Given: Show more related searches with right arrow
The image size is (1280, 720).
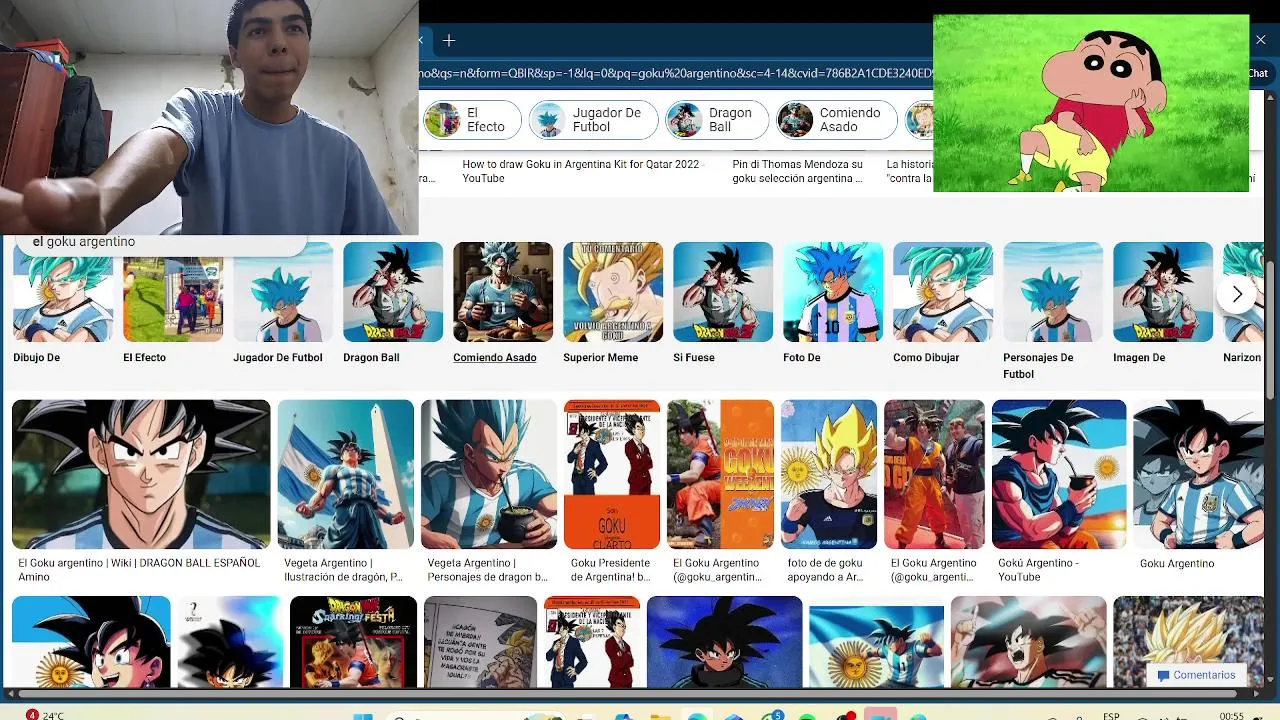Looking at the screenshot, I should click(x=1237, y=294).
